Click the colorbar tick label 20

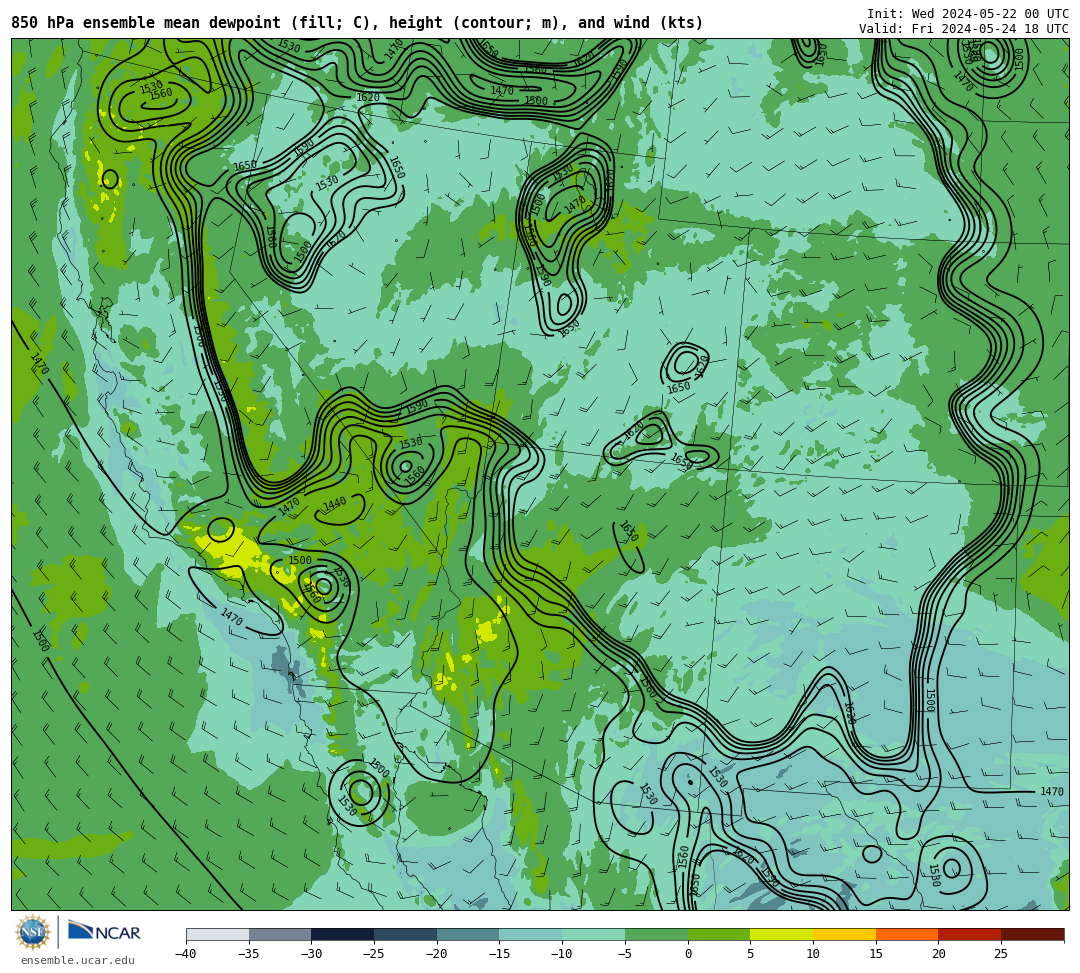[x=938, y=954]
